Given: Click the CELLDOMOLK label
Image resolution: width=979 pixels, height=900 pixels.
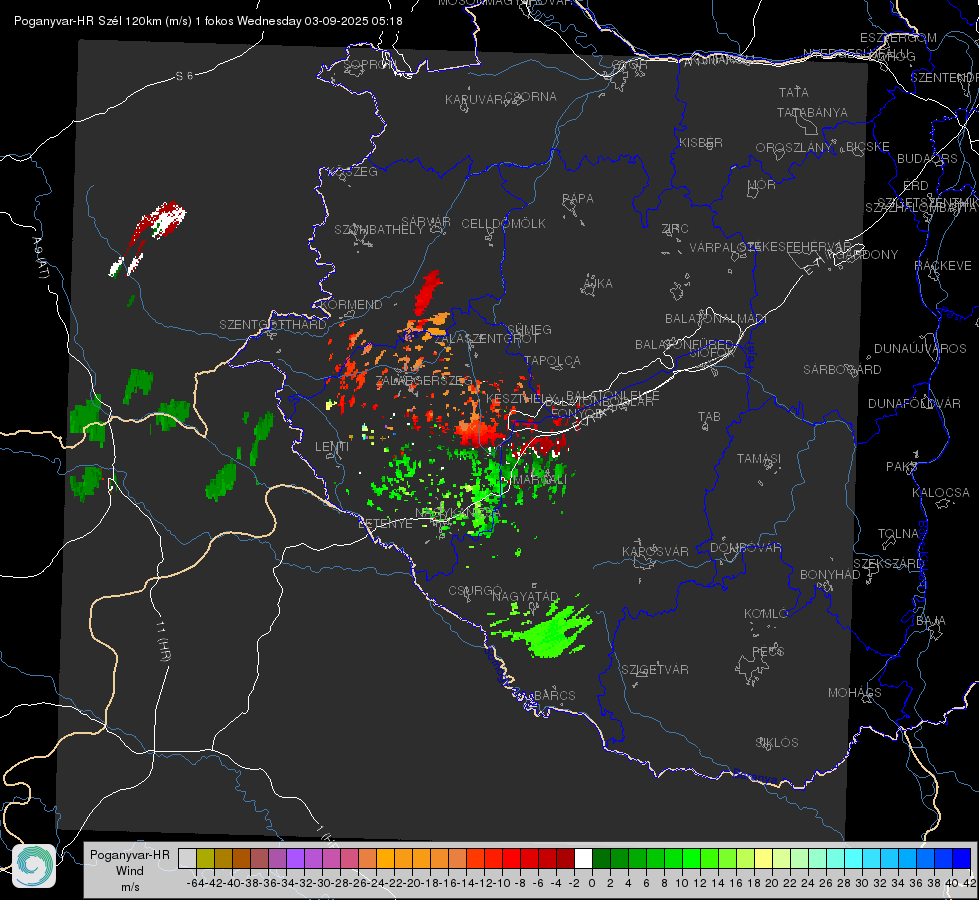Looking at the screenshot, I should [504, 224].
